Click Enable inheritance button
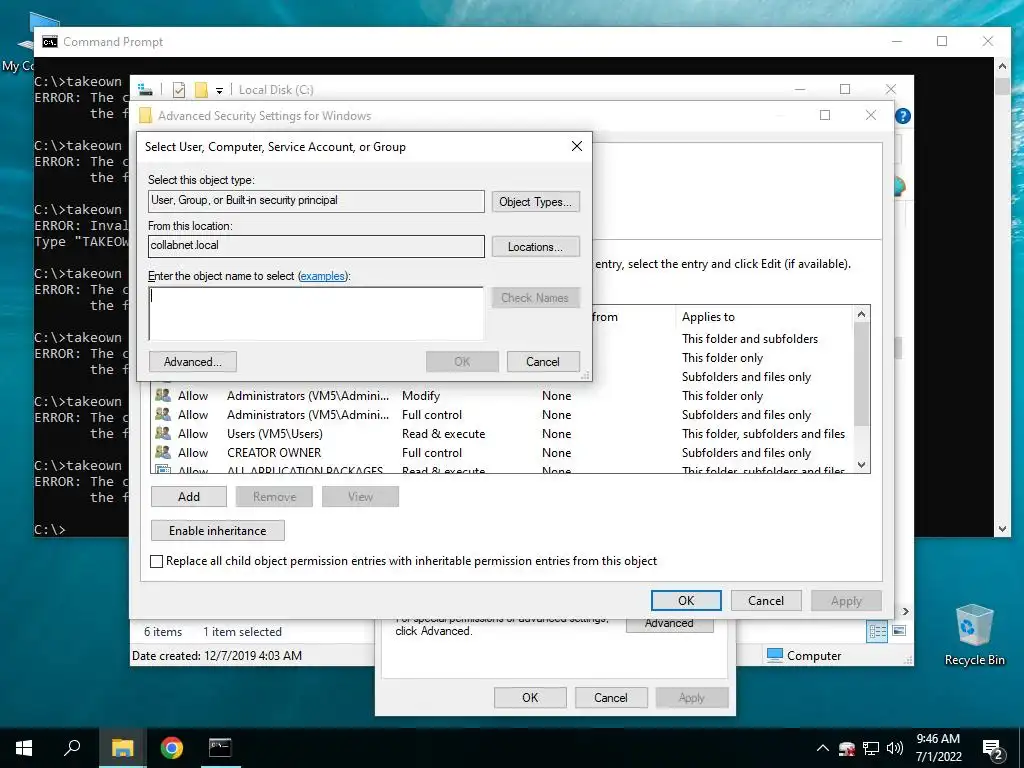1024x768 pixels. [x=217, y=531]
